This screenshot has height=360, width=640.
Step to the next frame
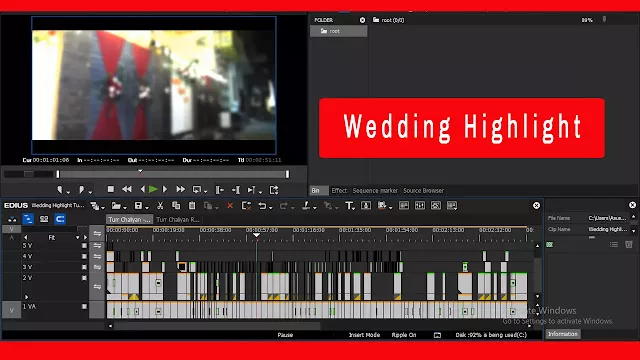165,189
